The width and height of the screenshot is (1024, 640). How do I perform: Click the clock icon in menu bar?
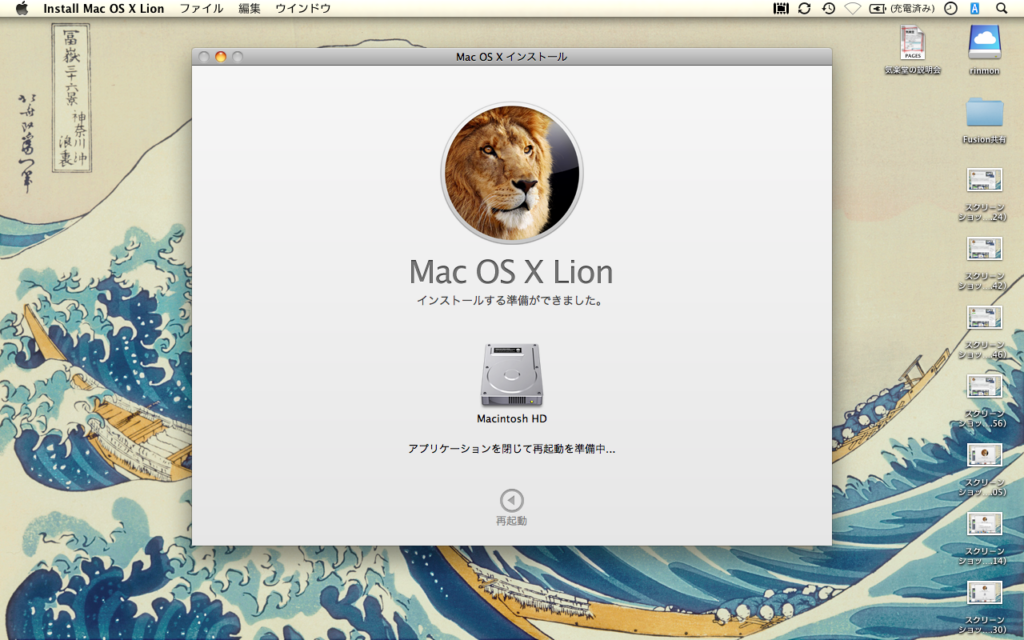click(x=950, y=8)
